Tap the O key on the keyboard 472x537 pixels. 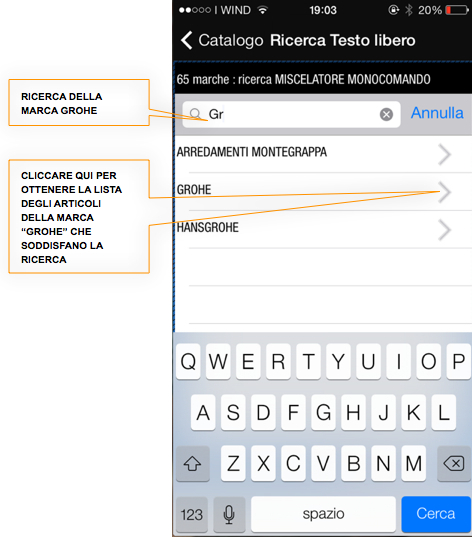pyautogui.click(x=428, y=361)
